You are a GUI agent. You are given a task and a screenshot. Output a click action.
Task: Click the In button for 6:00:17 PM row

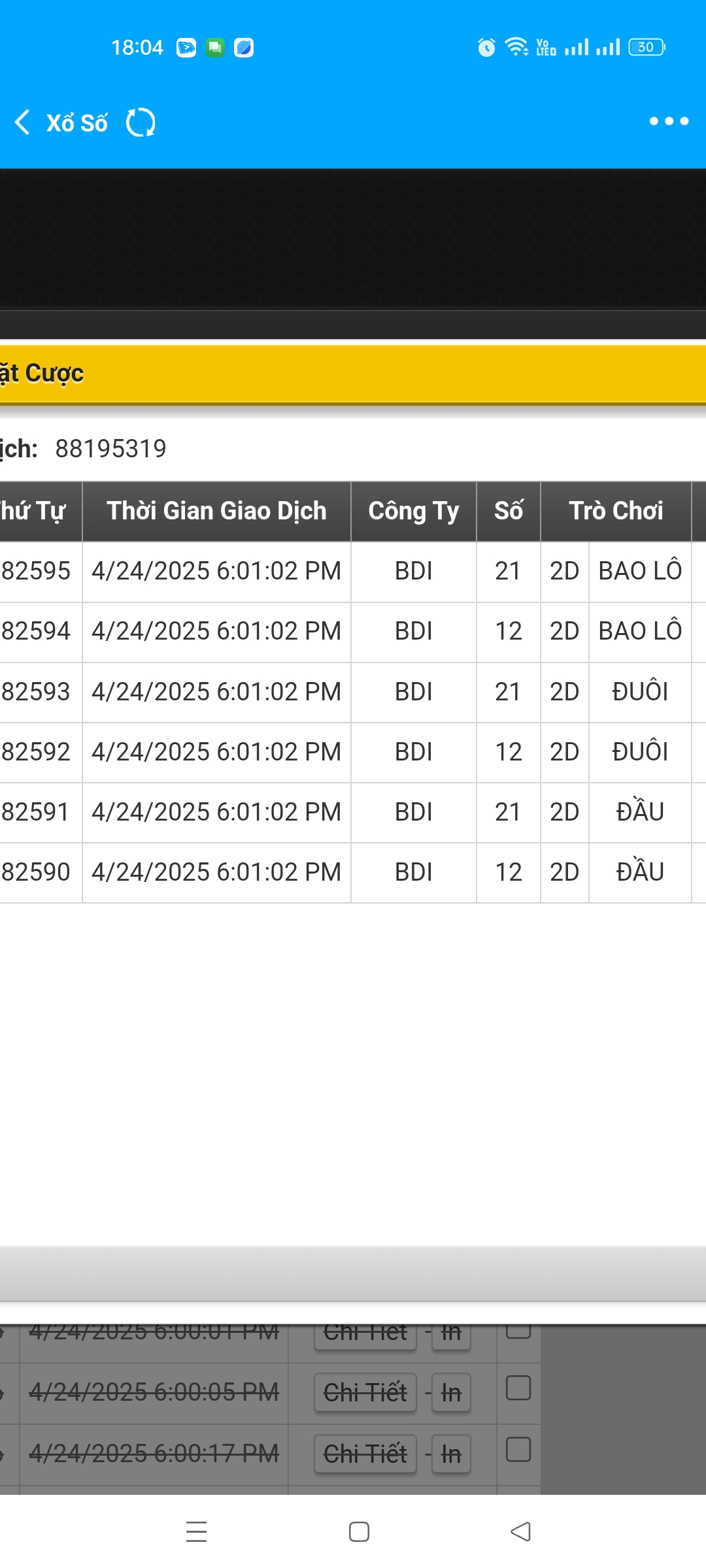451,1454
